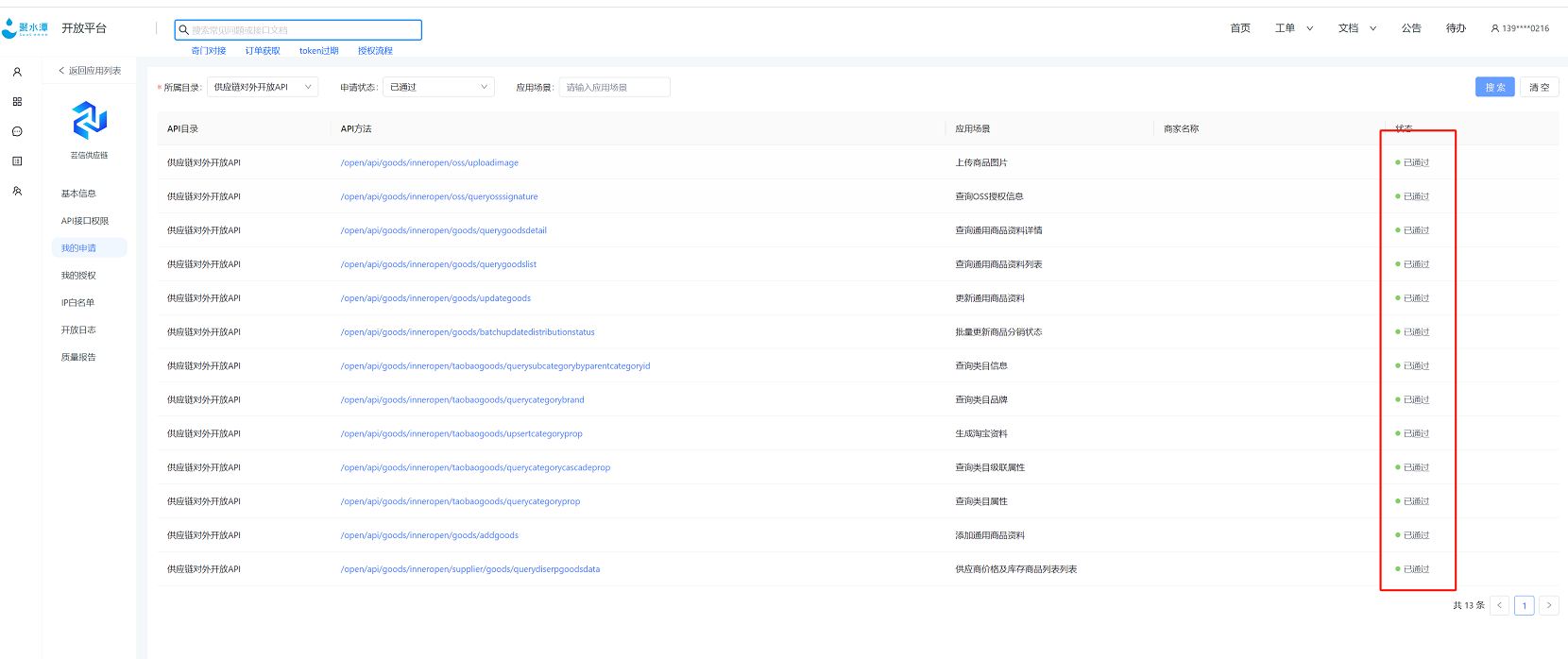Viewport: 1568px width, 659px height.
Task: Expand the 文档 menu in top navigation
Action: [x=1356, y=28]
